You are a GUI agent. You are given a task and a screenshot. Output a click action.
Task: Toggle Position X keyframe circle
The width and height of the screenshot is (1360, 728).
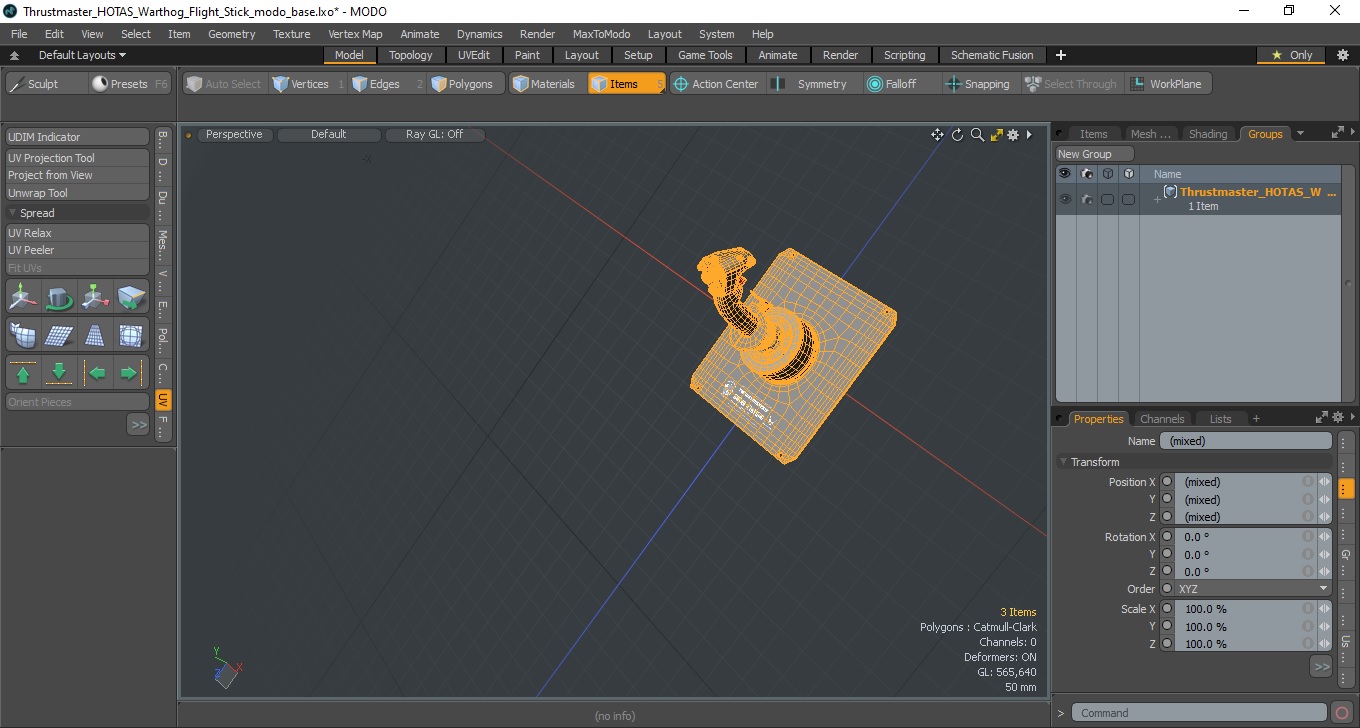pyautogui.click(x=1167, y=482)
